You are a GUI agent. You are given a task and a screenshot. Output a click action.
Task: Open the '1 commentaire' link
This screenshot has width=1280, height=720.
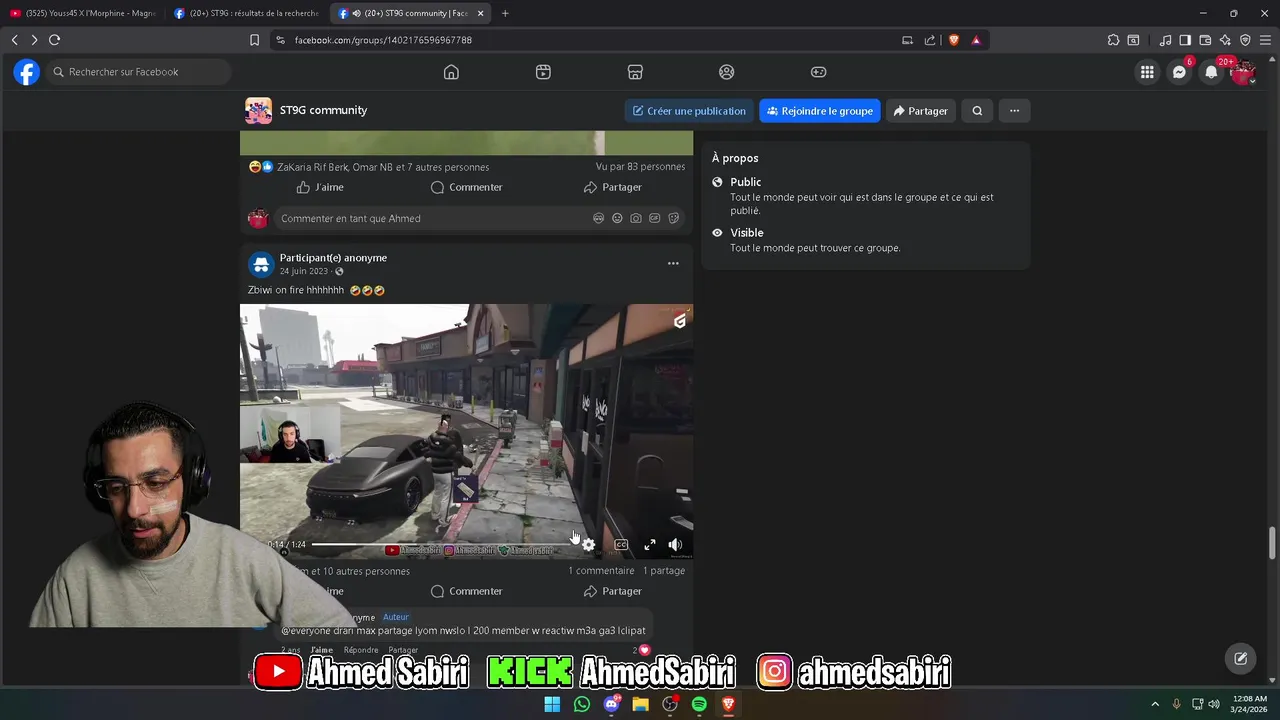(x=601, y=571)
